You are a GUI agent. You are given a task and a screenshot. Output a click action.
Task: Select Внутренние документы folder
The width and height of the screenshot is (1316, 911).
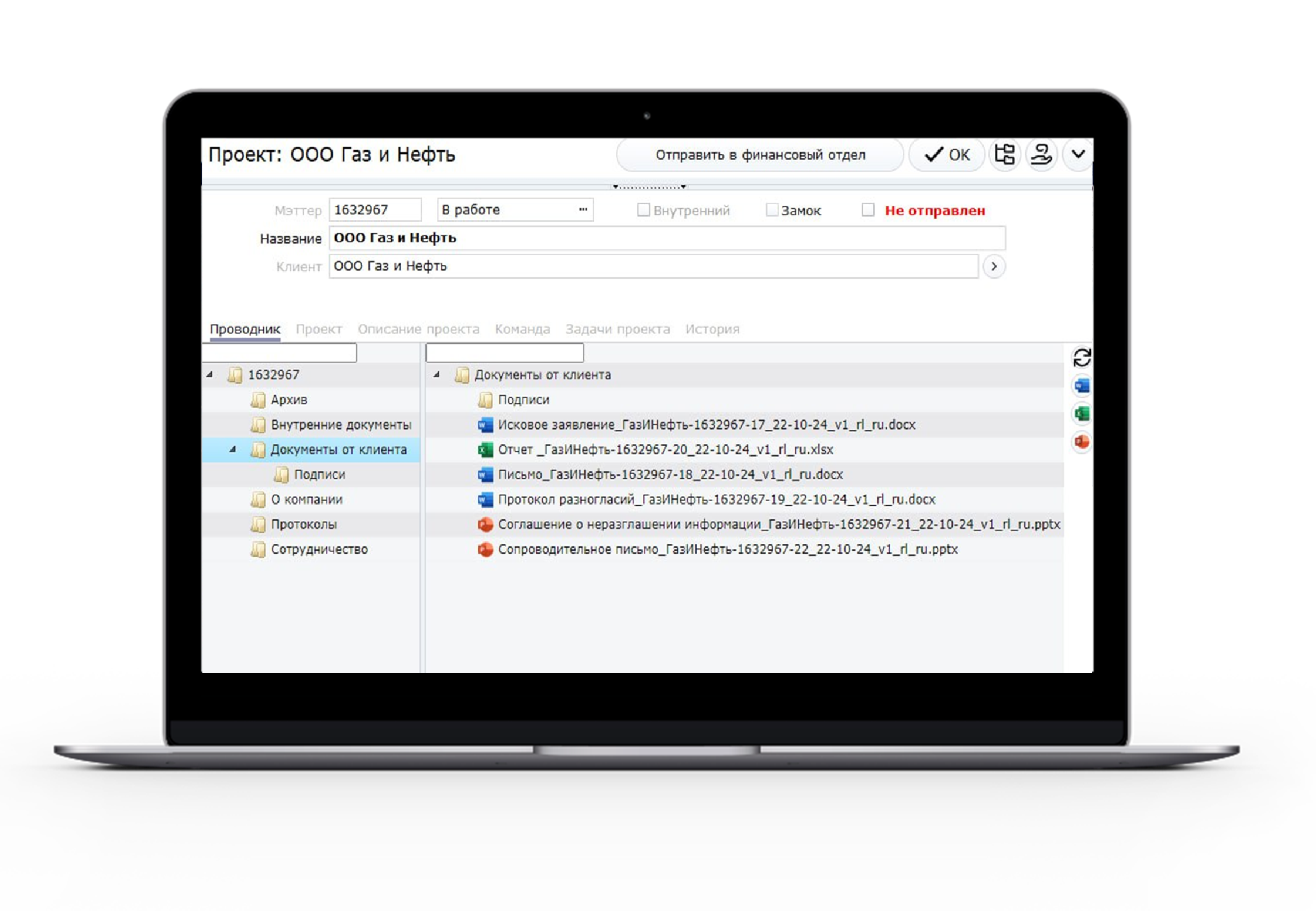(x=341, y=425)
